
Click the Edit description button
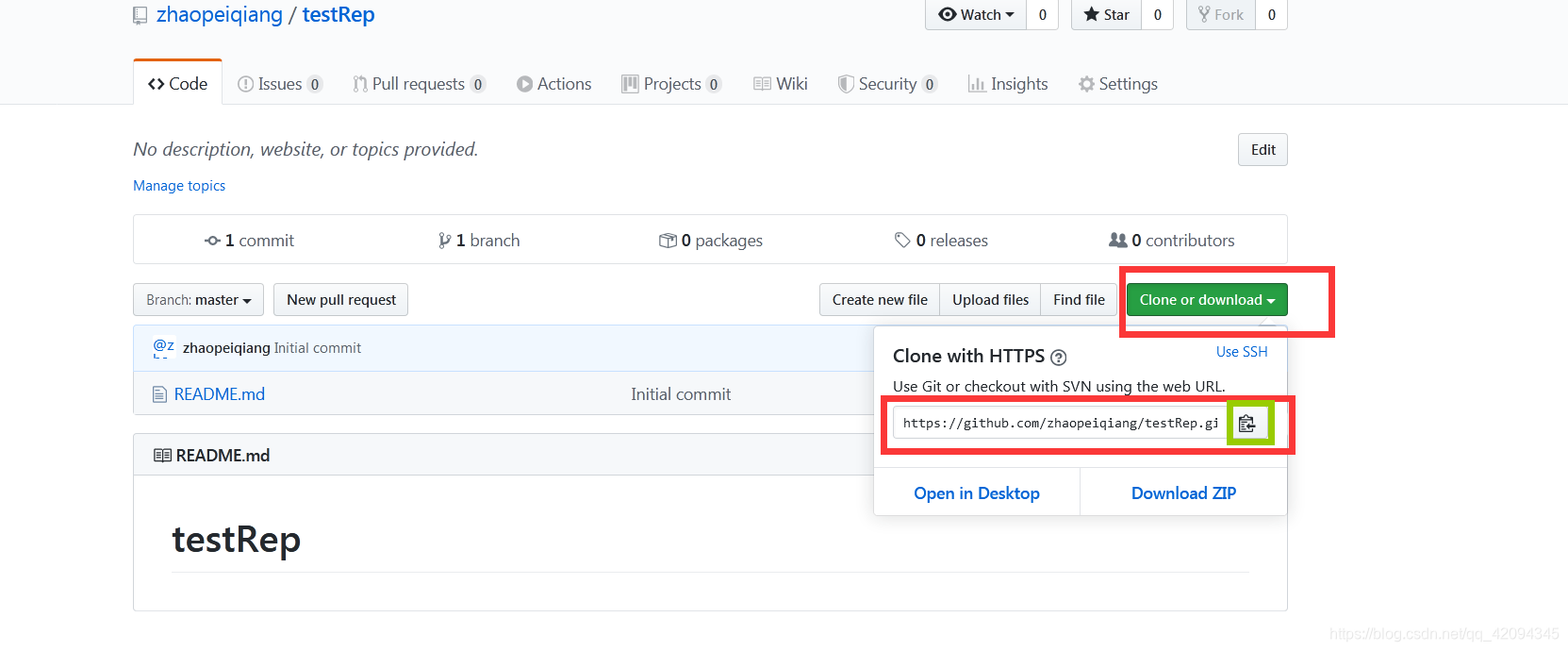(1263, 149)
